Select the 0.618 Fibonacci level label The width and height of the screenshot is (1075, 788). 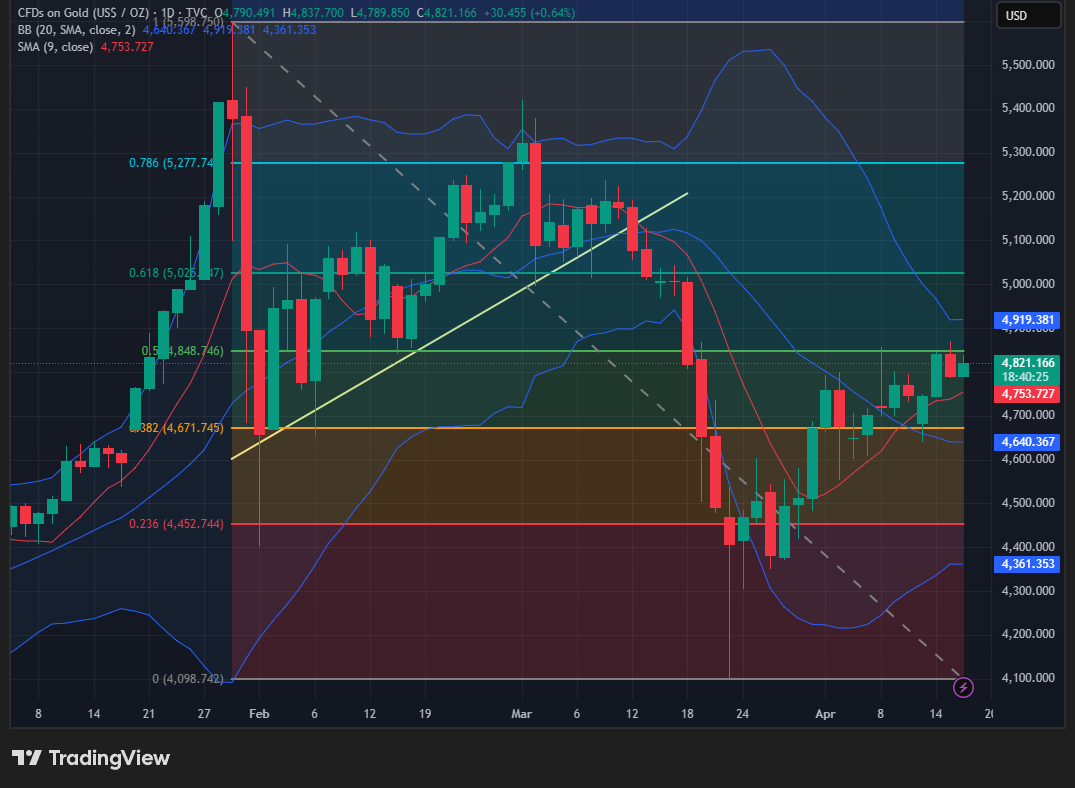pos(171,272)
